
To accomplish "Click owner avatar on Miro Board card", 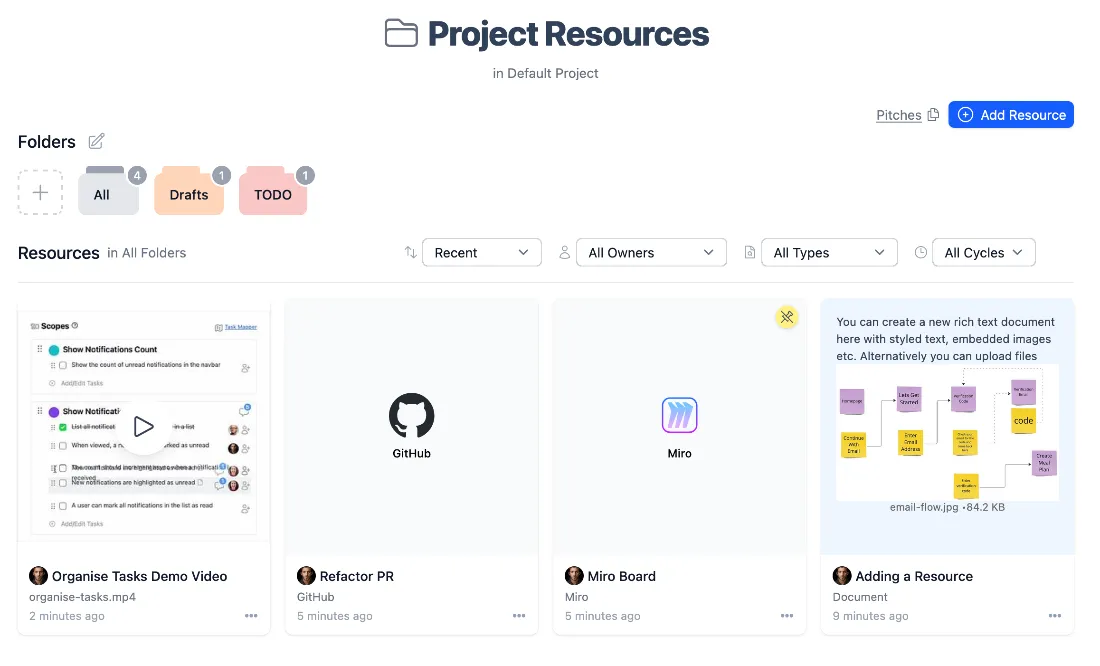I will (574, 576).
